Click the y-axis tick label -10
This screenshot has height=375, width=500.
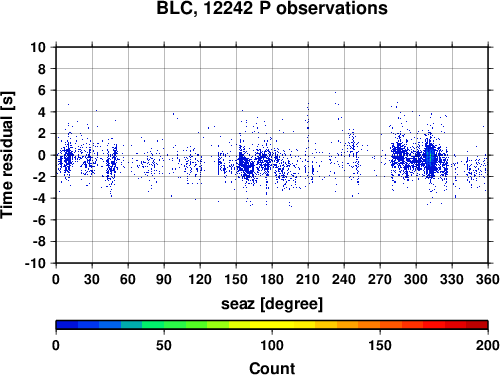tap(35, 263)
